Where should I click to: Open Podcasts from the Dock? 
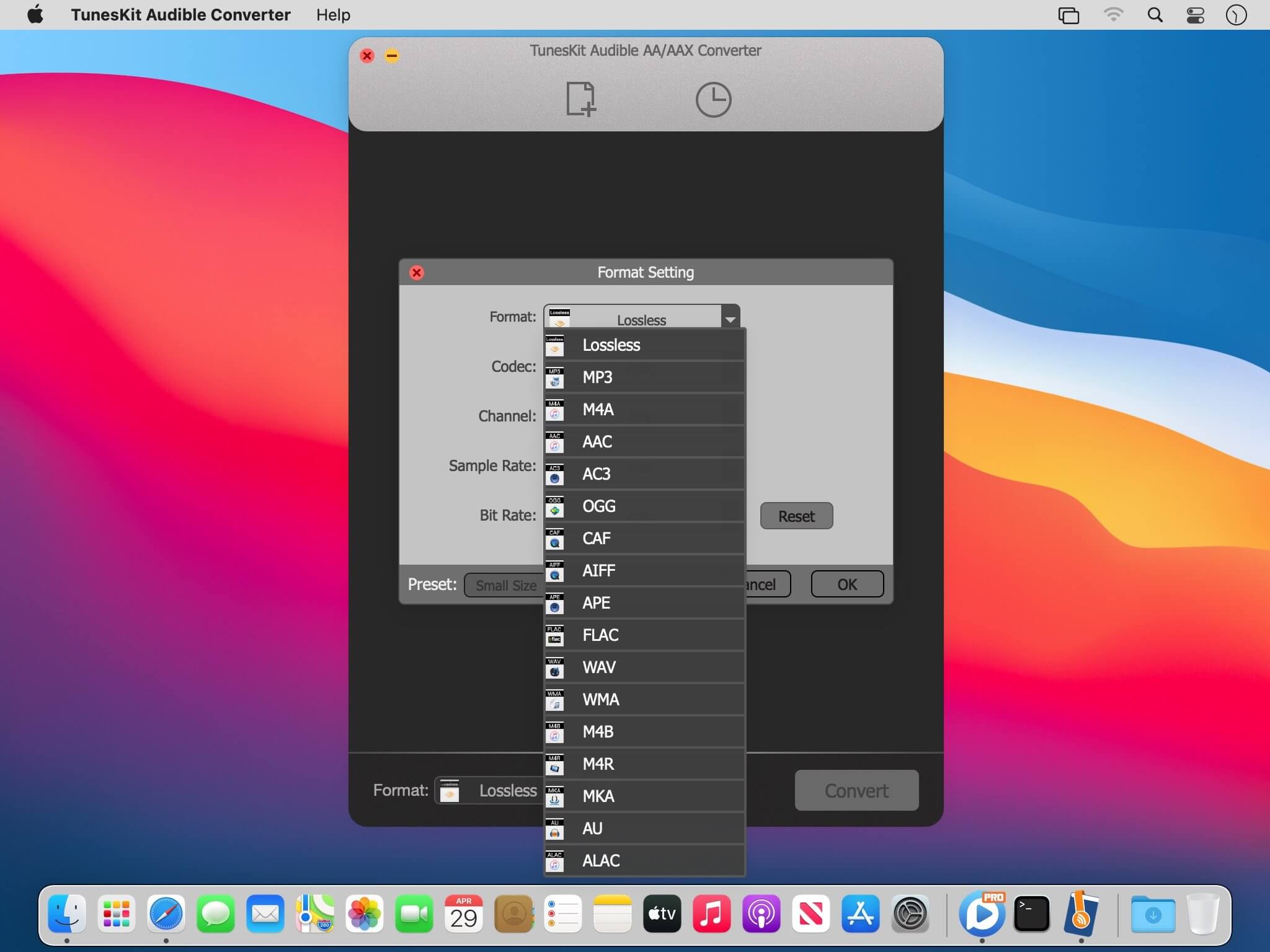[x=762, y=914]
